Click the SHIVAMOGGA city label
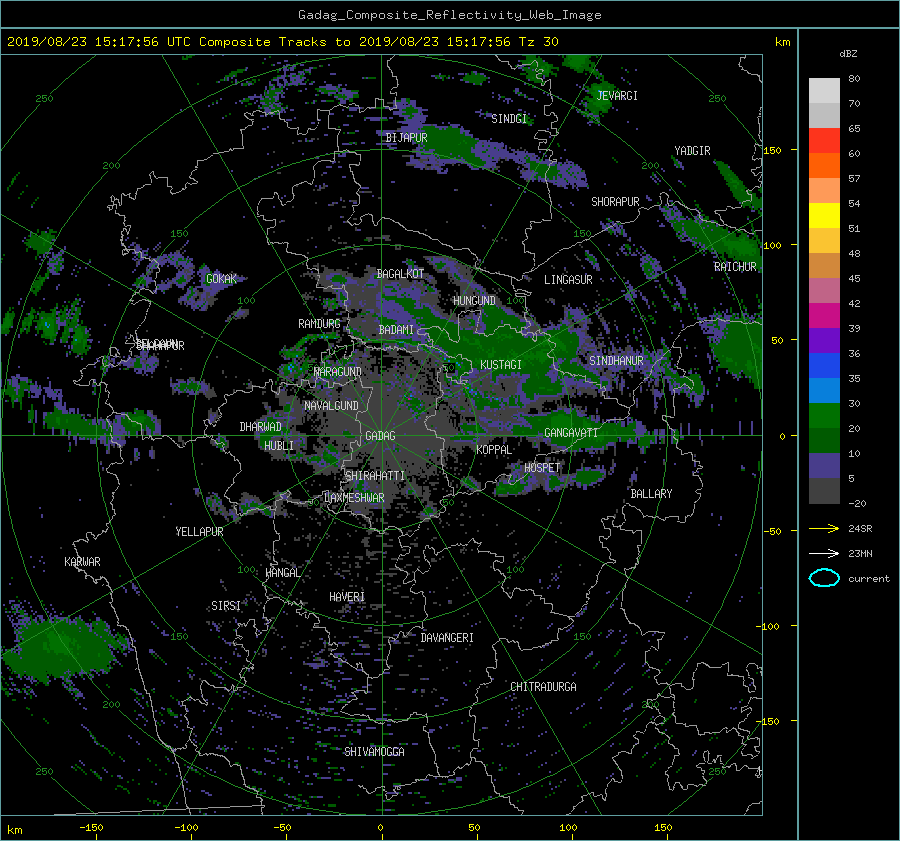This screenshot has height=841, width=900. tap(374, 751)
